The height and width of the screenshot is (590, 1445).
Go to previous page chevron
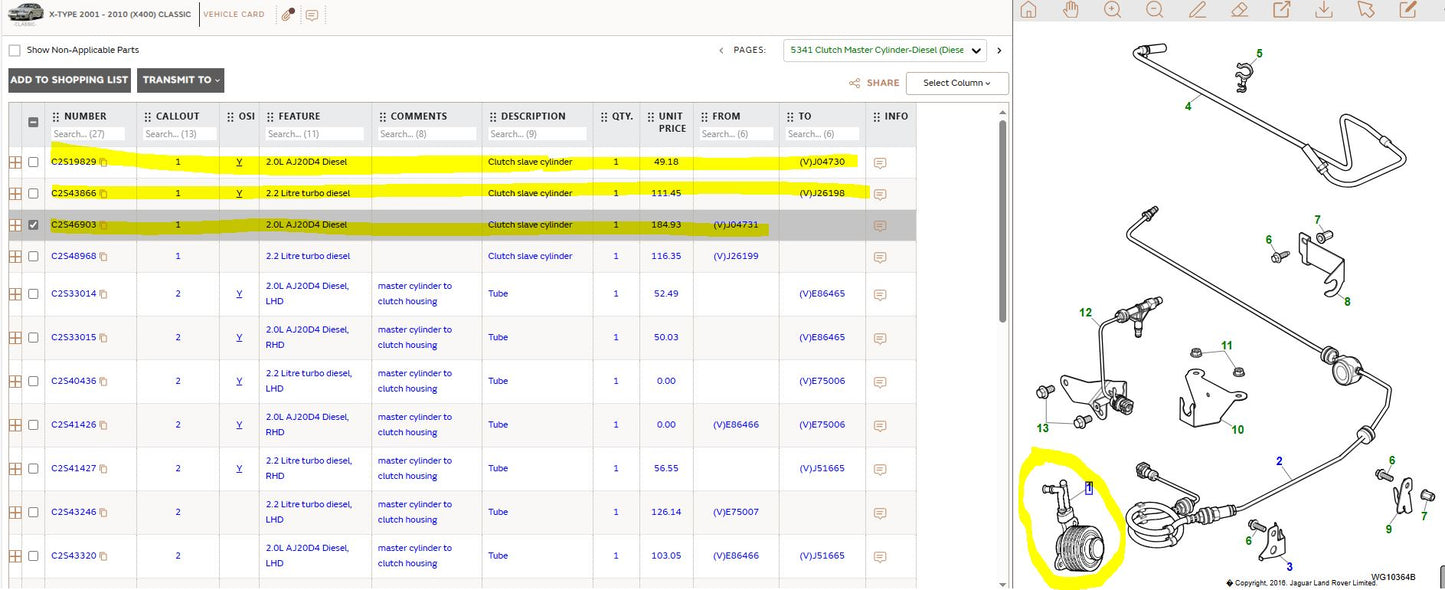point(721,50)
